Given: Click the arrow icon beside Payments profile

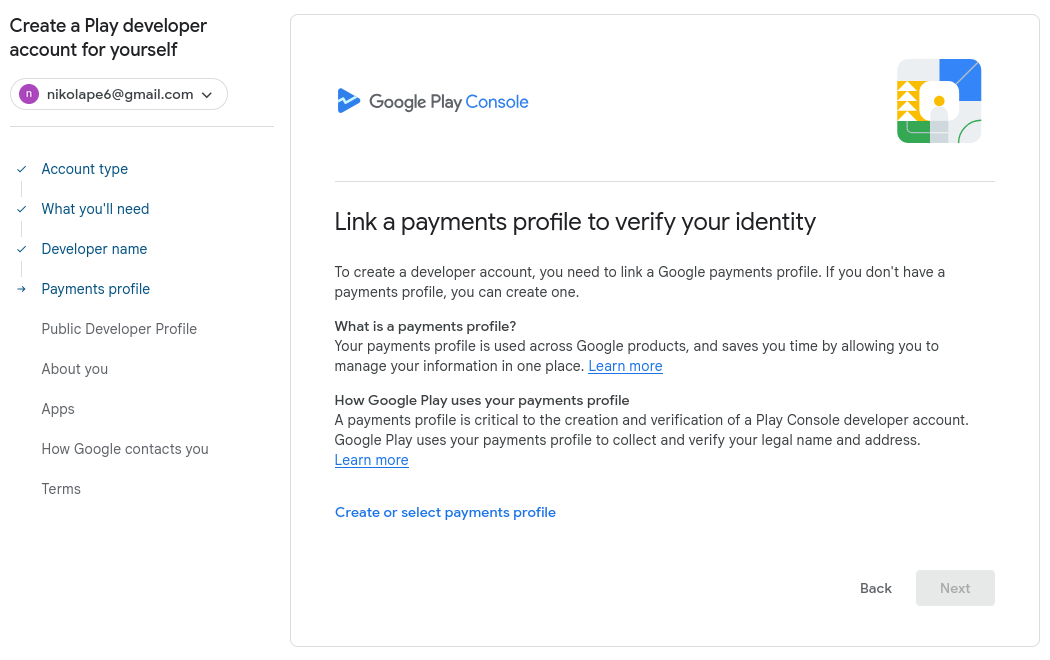Looking at the screenshot, I should point(22,289).
